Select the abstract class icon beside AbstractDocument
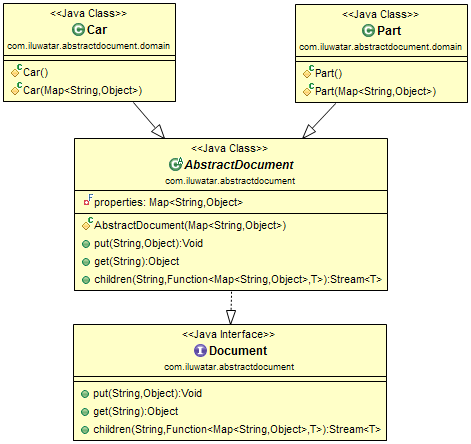 (176, 164)
